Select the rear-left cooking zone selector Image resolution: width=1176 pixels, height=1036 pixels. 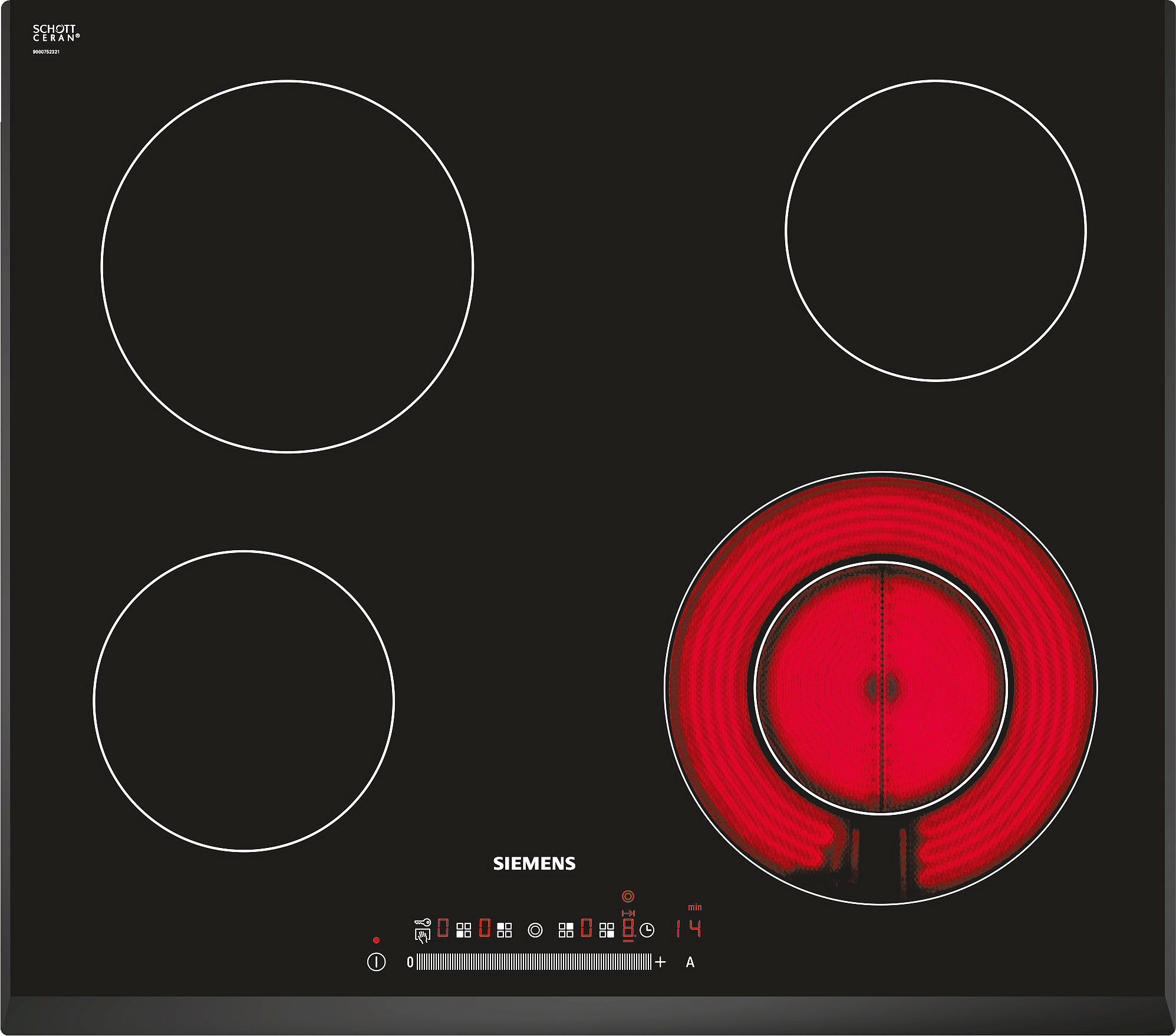click(x=505, y=930)
